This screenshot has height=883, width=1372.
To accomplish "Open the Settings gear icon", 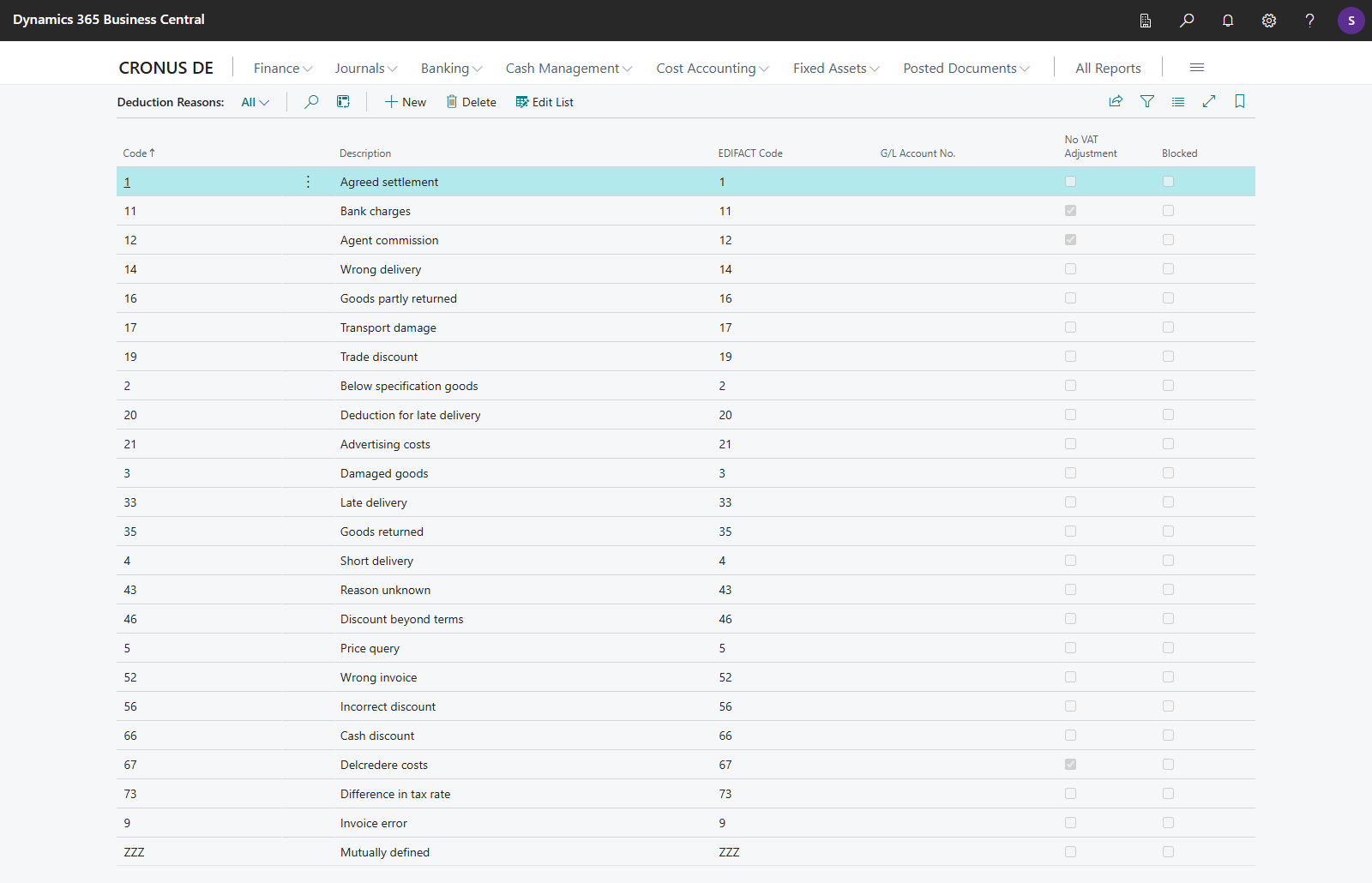I will click(1269, 21).
